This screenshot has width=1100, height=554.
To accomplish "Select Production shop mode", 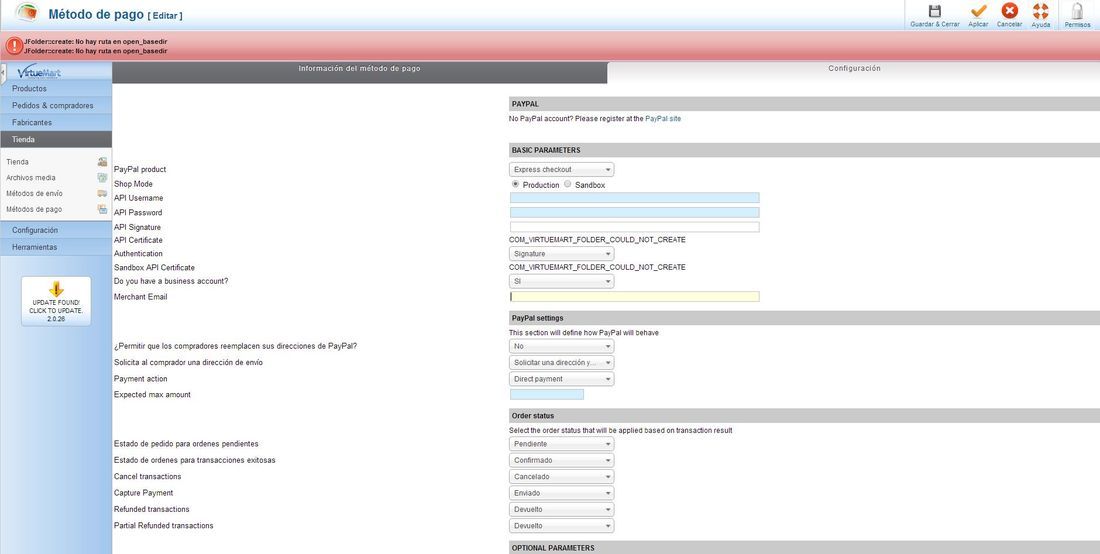I will [516, 184].
